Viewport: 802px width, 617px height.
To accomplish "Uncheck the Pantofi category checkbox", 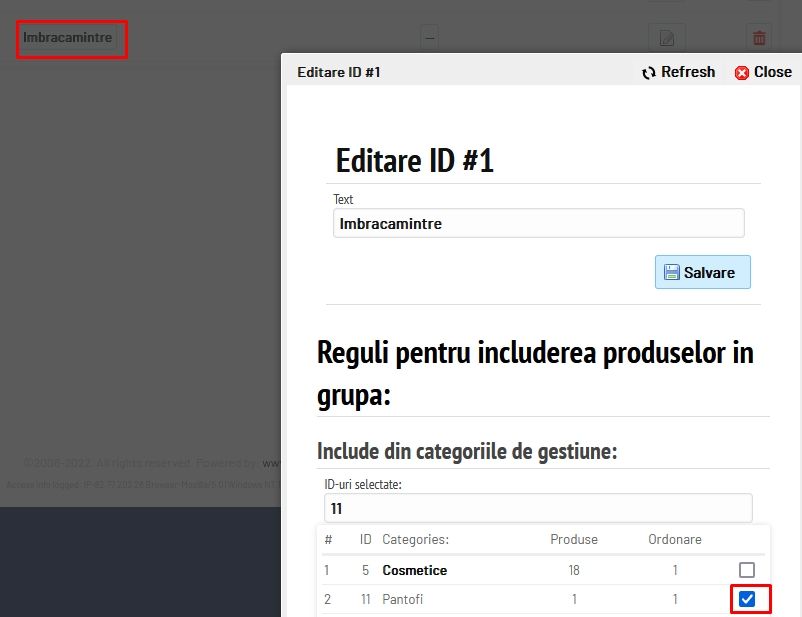I will [747, 599].
